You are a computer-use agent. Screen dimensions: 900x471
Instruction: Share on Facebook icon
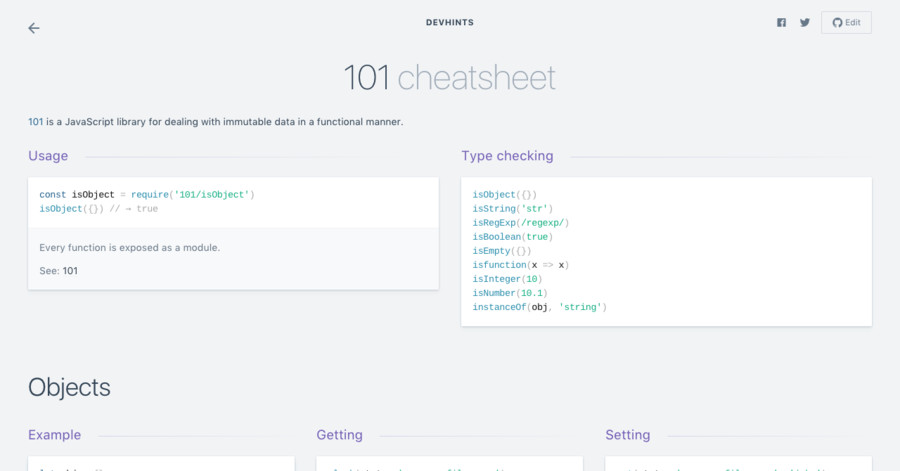(x=781, y=23)
